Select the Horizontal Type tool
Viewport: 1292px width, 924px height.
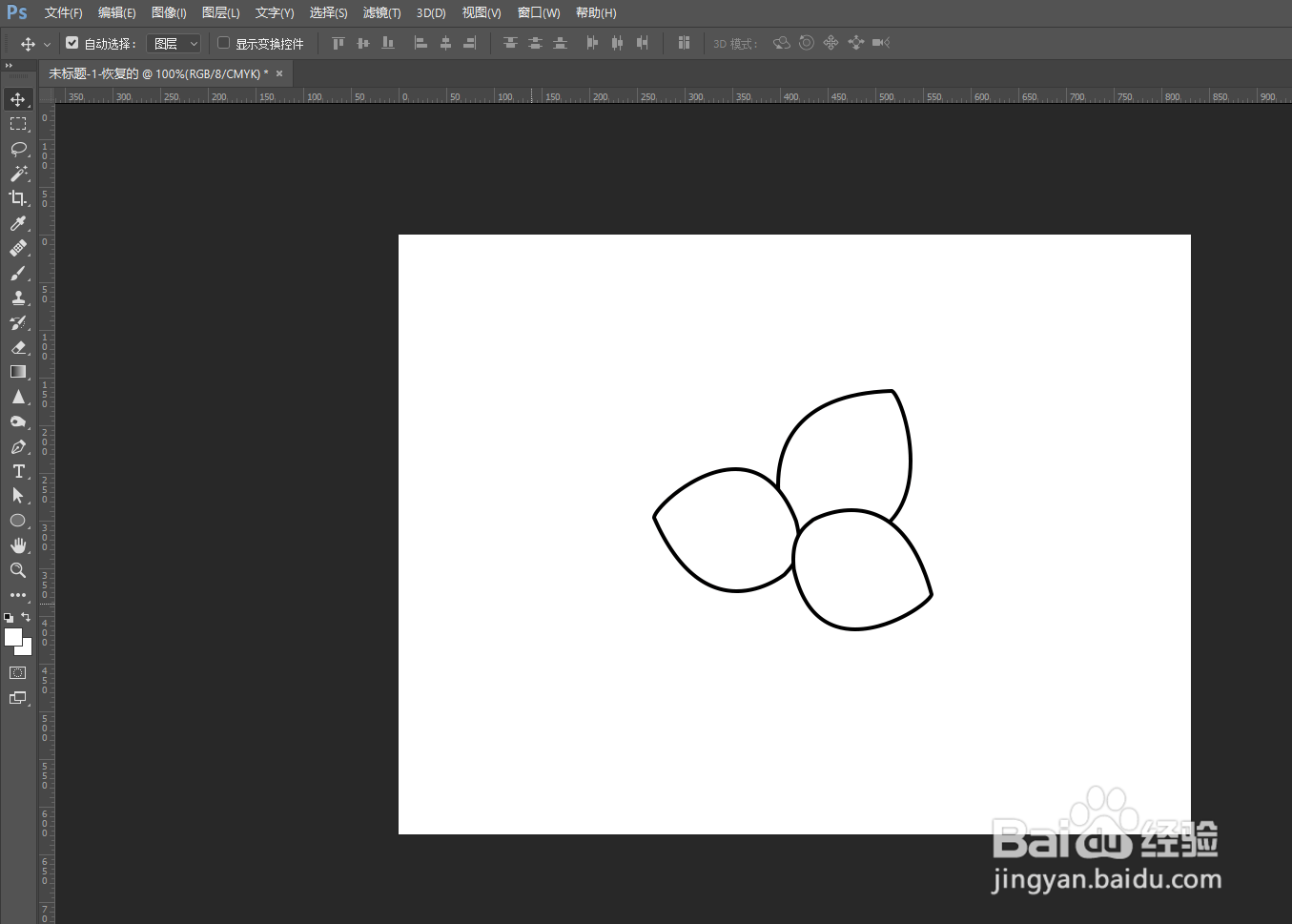pos(18,471)
